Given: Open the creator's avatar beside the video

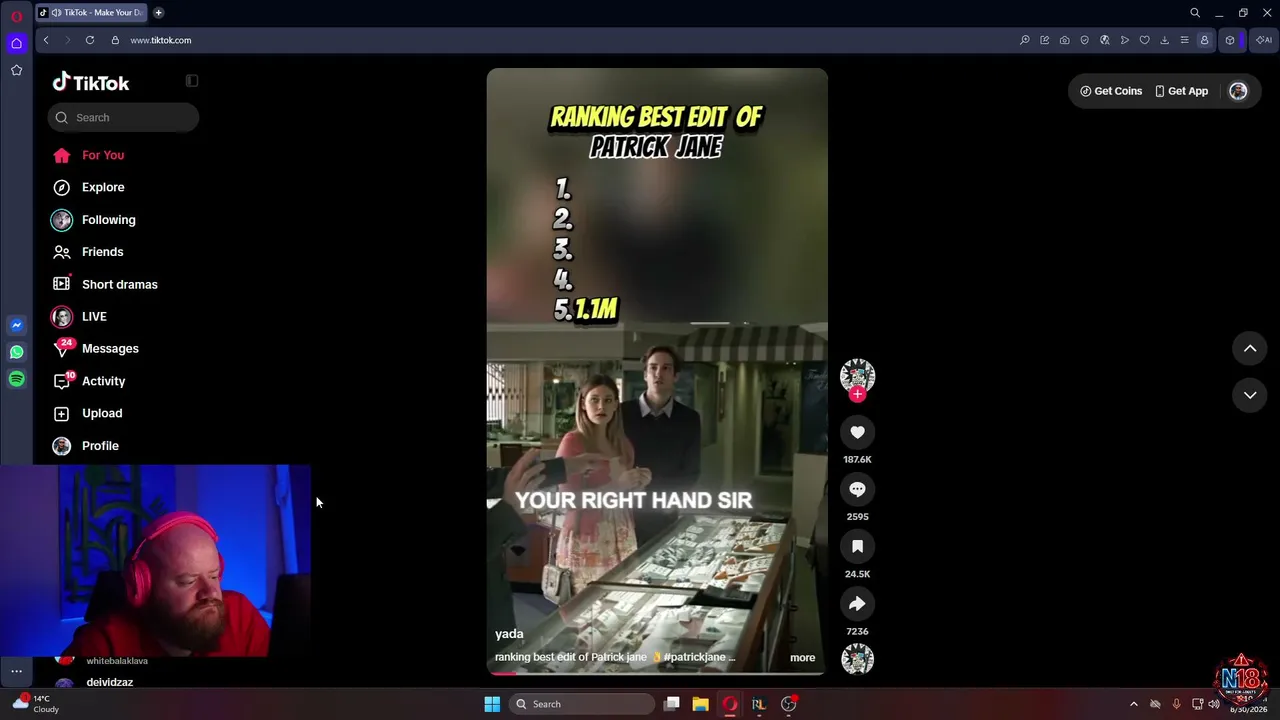Looking at the screenshot, I should click(857, 376).
